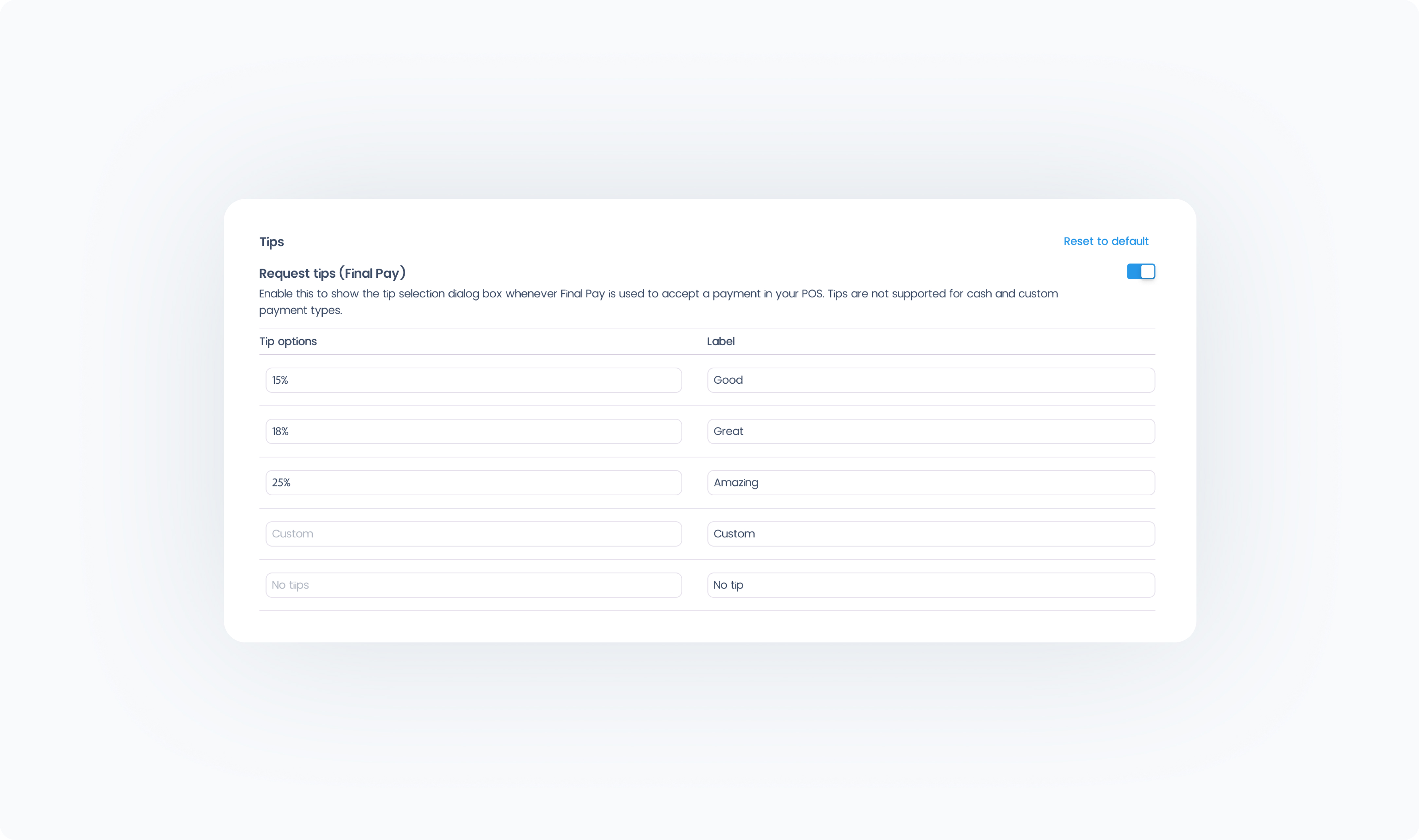The image size is (1419, 840).
Task: Click the Request tips (Final Pay) title
Action: tap(332, 273)
